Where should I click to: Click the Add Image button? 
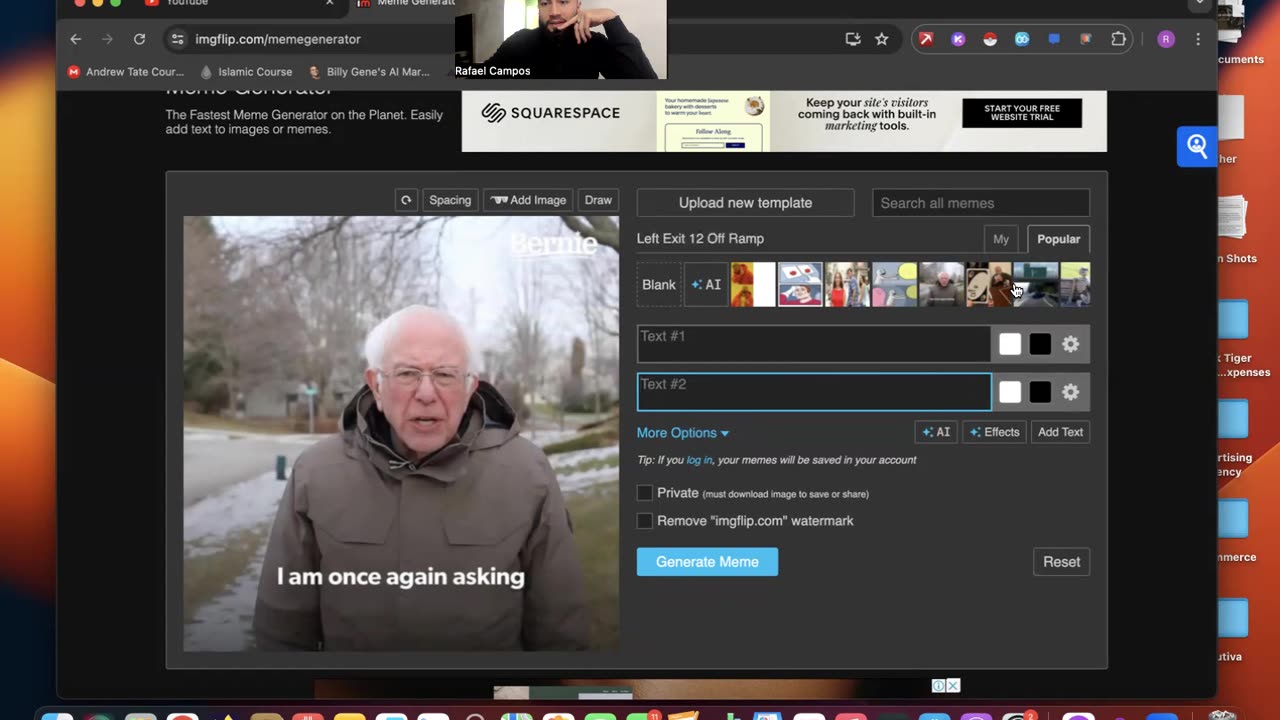[x=528, y=200]
